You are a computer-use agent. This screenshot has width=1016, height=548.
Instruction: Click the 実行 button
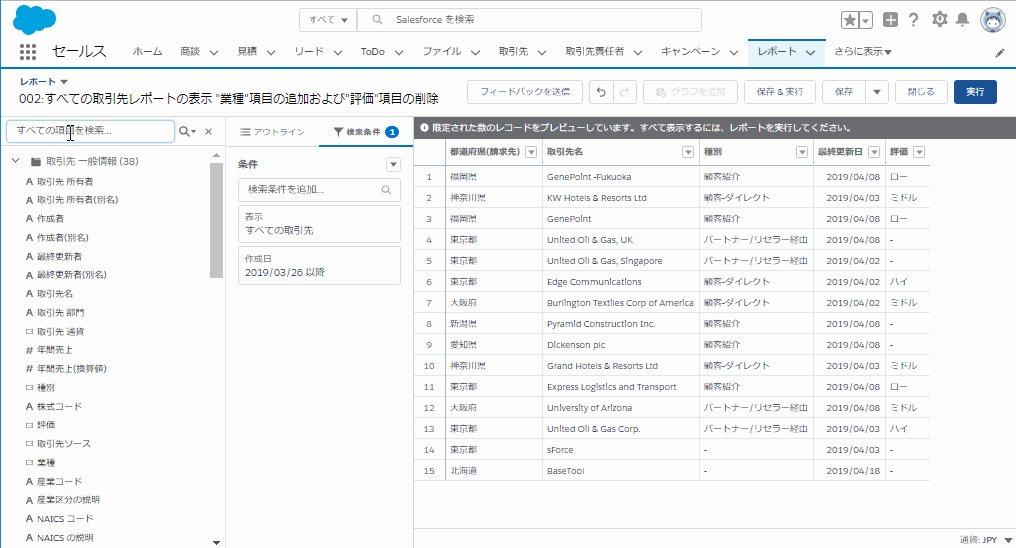pos(975,92)
